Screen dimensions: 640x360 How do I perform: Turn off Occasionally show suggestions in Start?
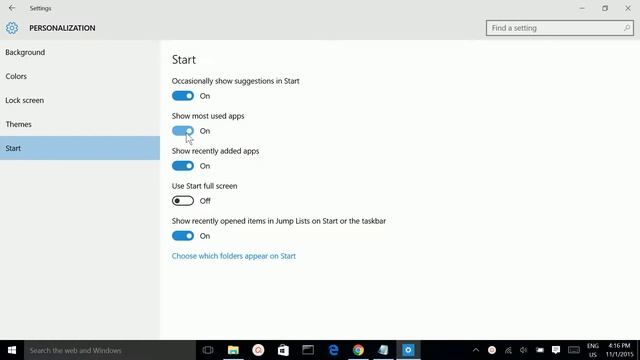point(183,96)
